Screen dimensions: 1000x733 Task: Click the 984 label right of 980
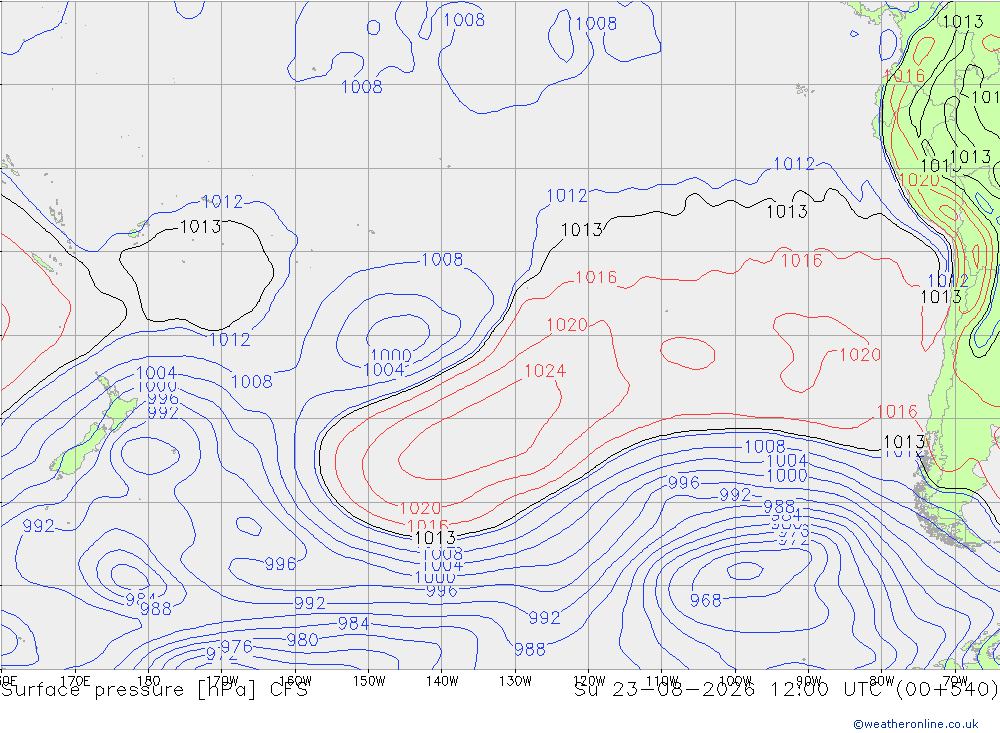(353, 623)
